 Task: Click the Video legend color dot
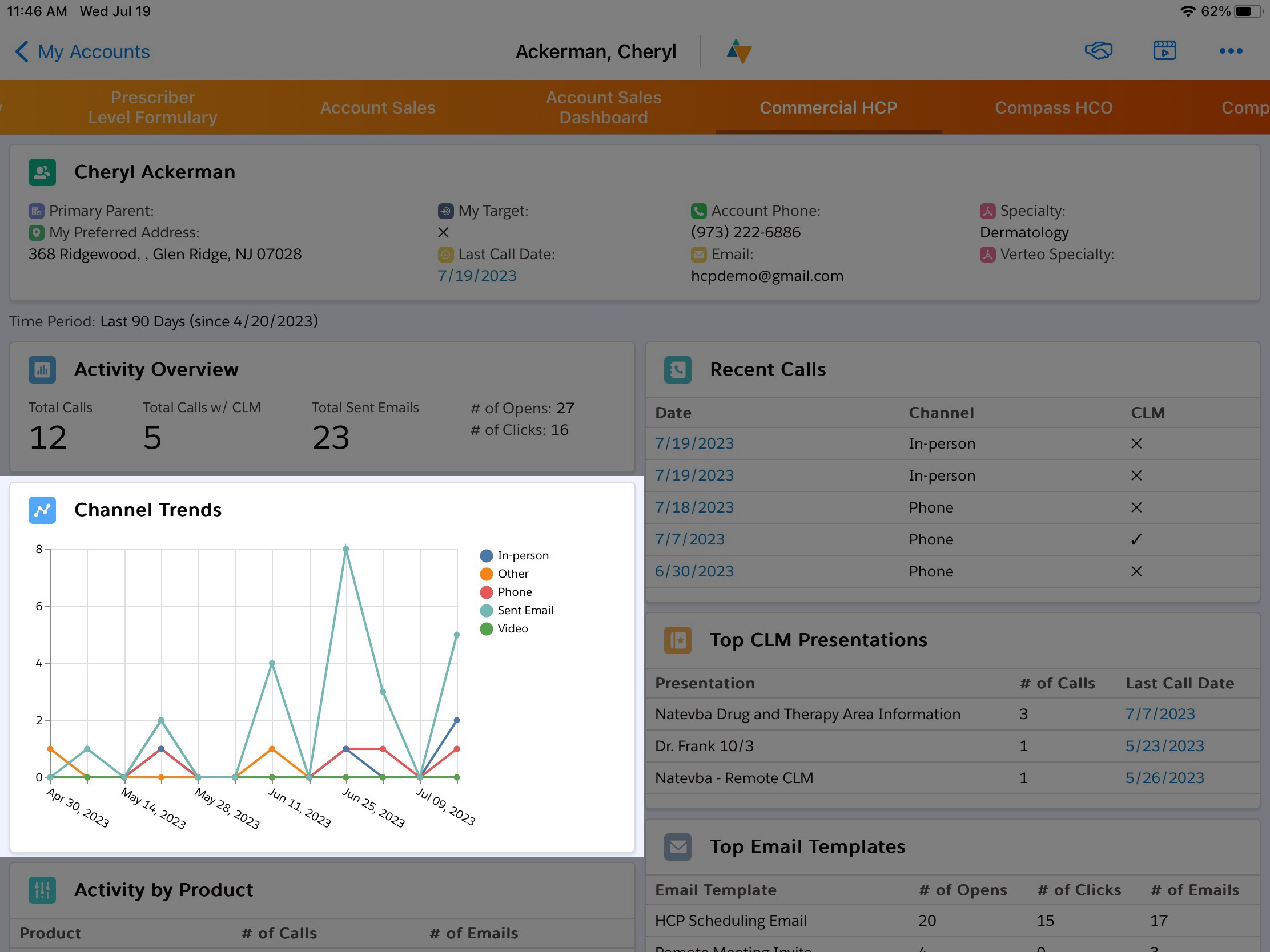487,628
